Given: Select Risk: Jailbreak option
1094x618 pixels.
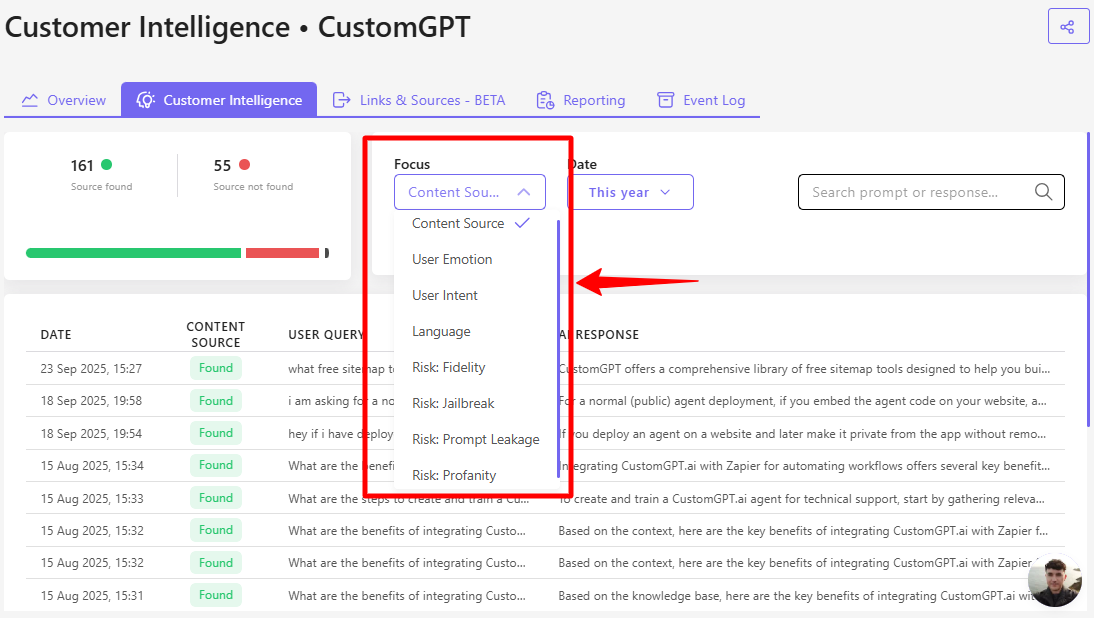Looking at the screenshot, I should click(x=453, y=403).
